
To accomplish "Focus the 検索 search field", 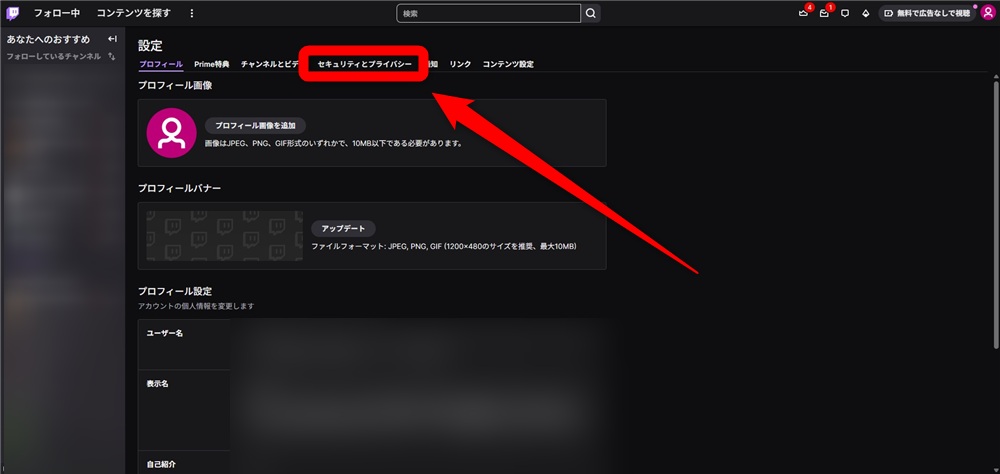I will [489, 13].
